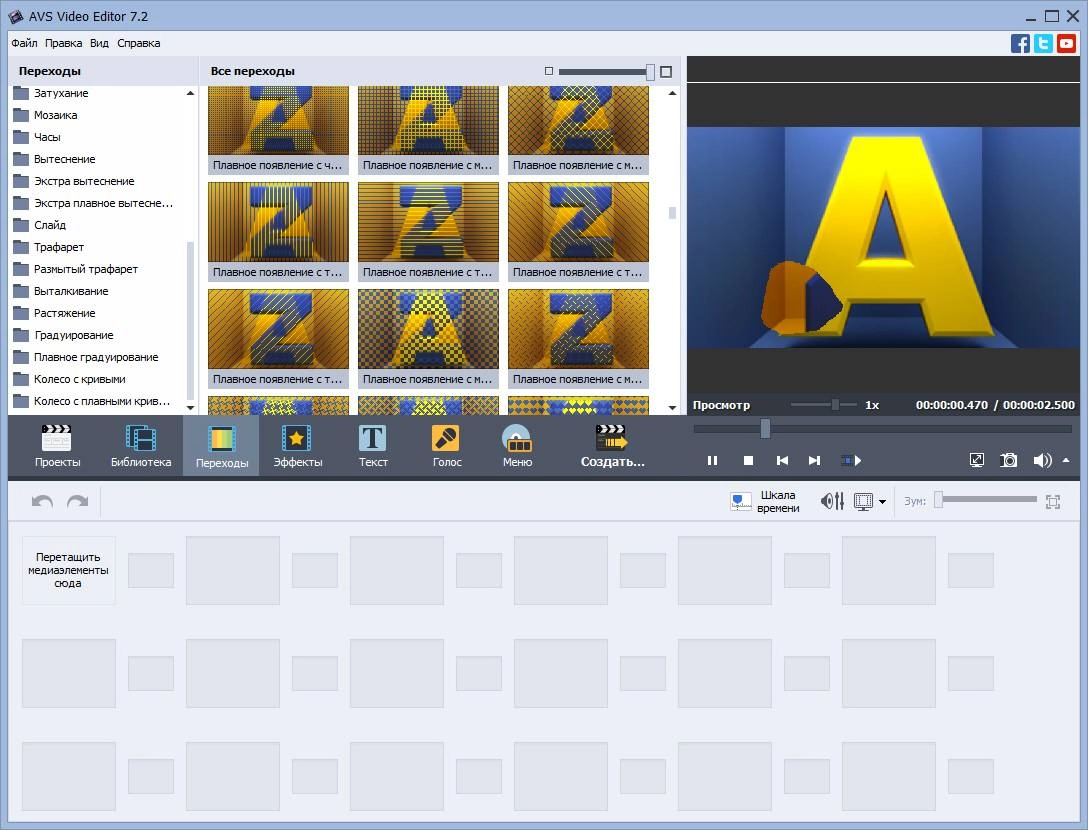Select checkerboard transition thumbnail in third row

(428, 338)
